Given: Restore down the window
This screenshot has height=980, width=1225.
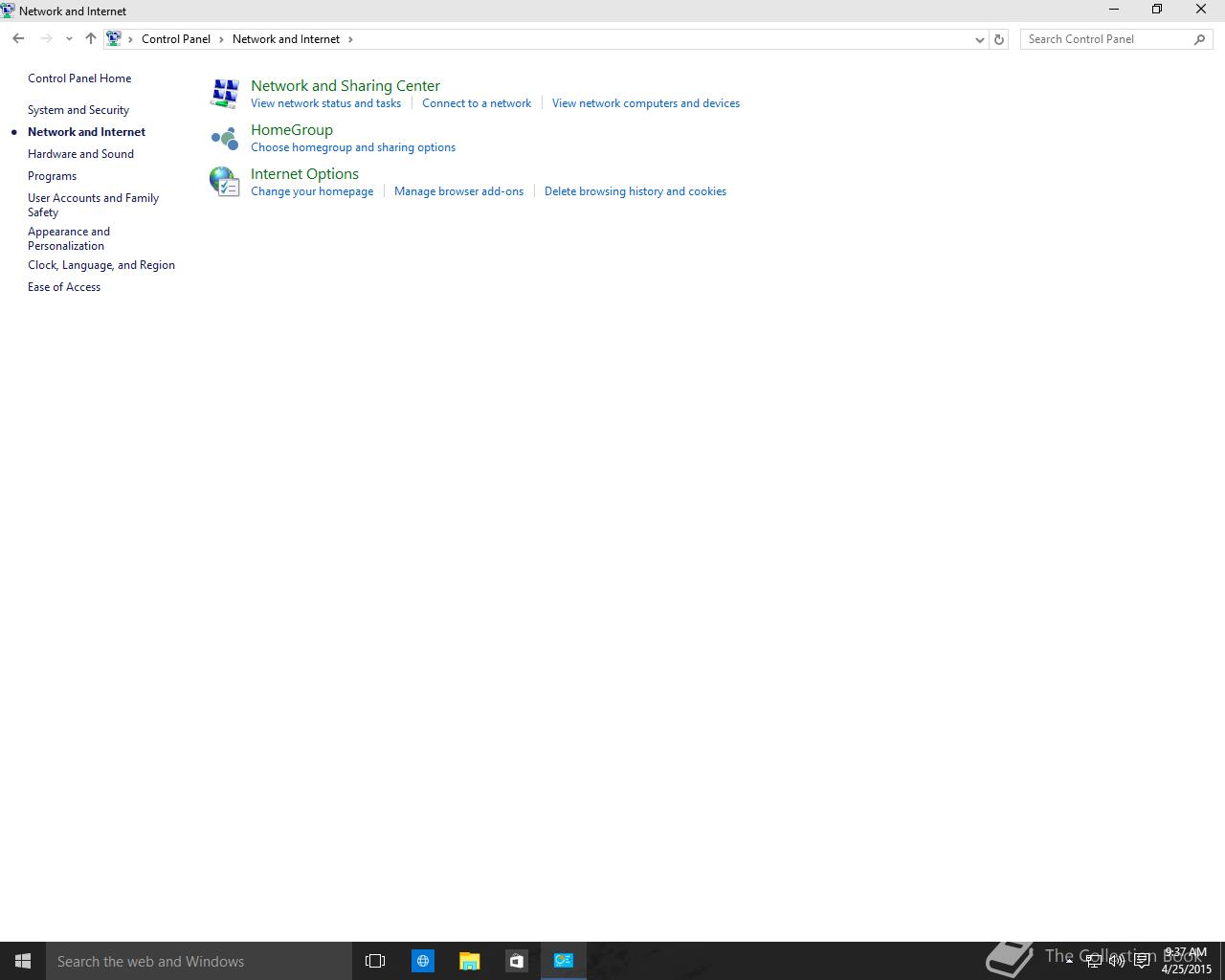Looking at the screenshot, I should [1157, 10].
